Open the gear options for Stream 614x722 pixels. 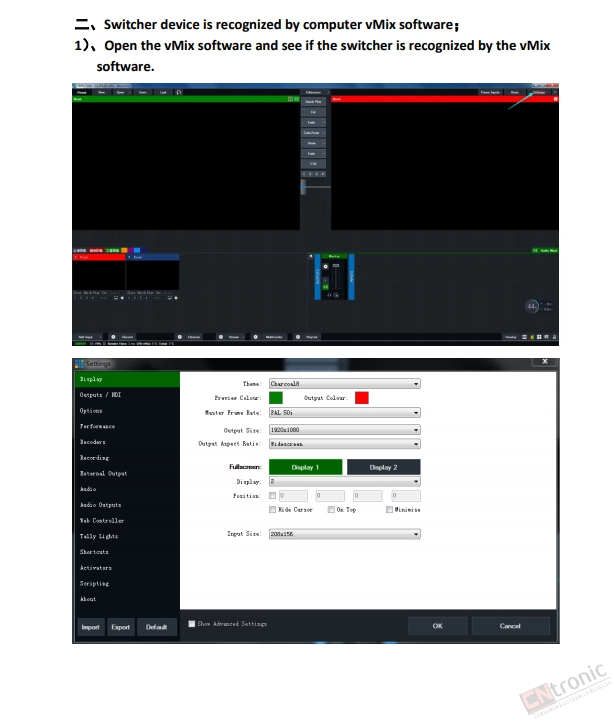coord(221,337)
